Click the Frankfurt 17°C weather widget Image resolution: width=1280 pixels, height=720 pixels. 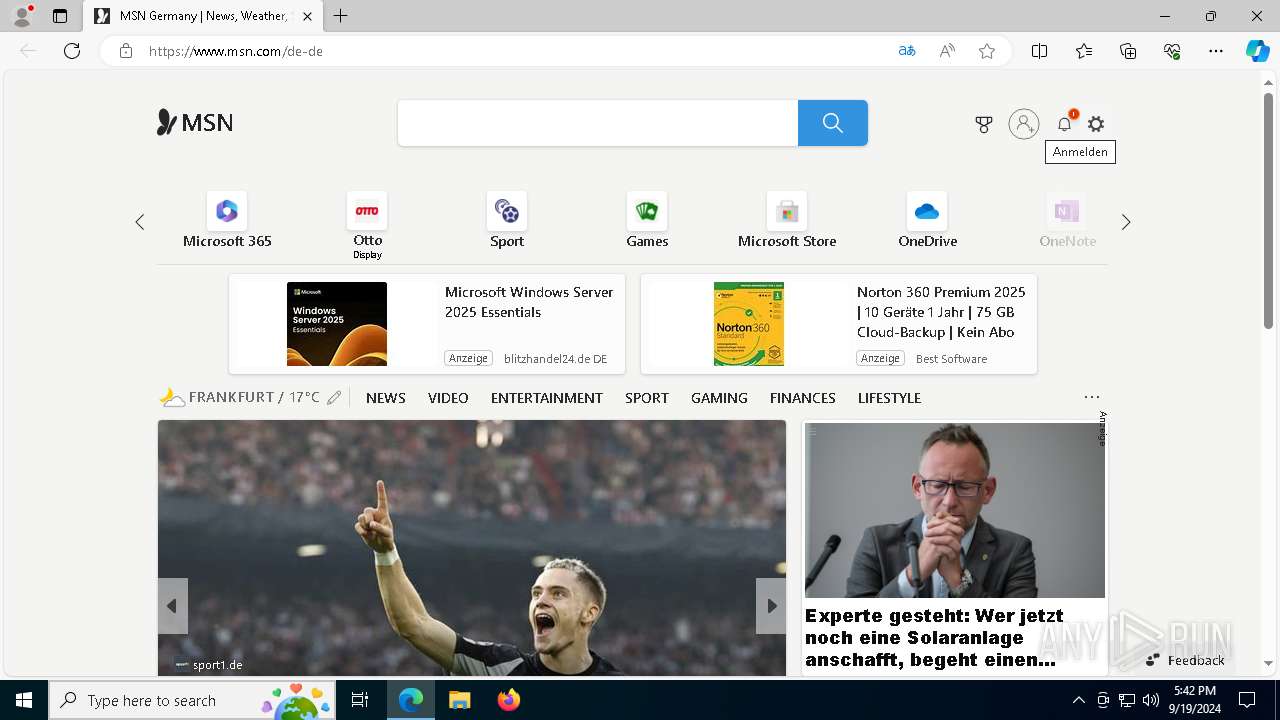[240, 398]
